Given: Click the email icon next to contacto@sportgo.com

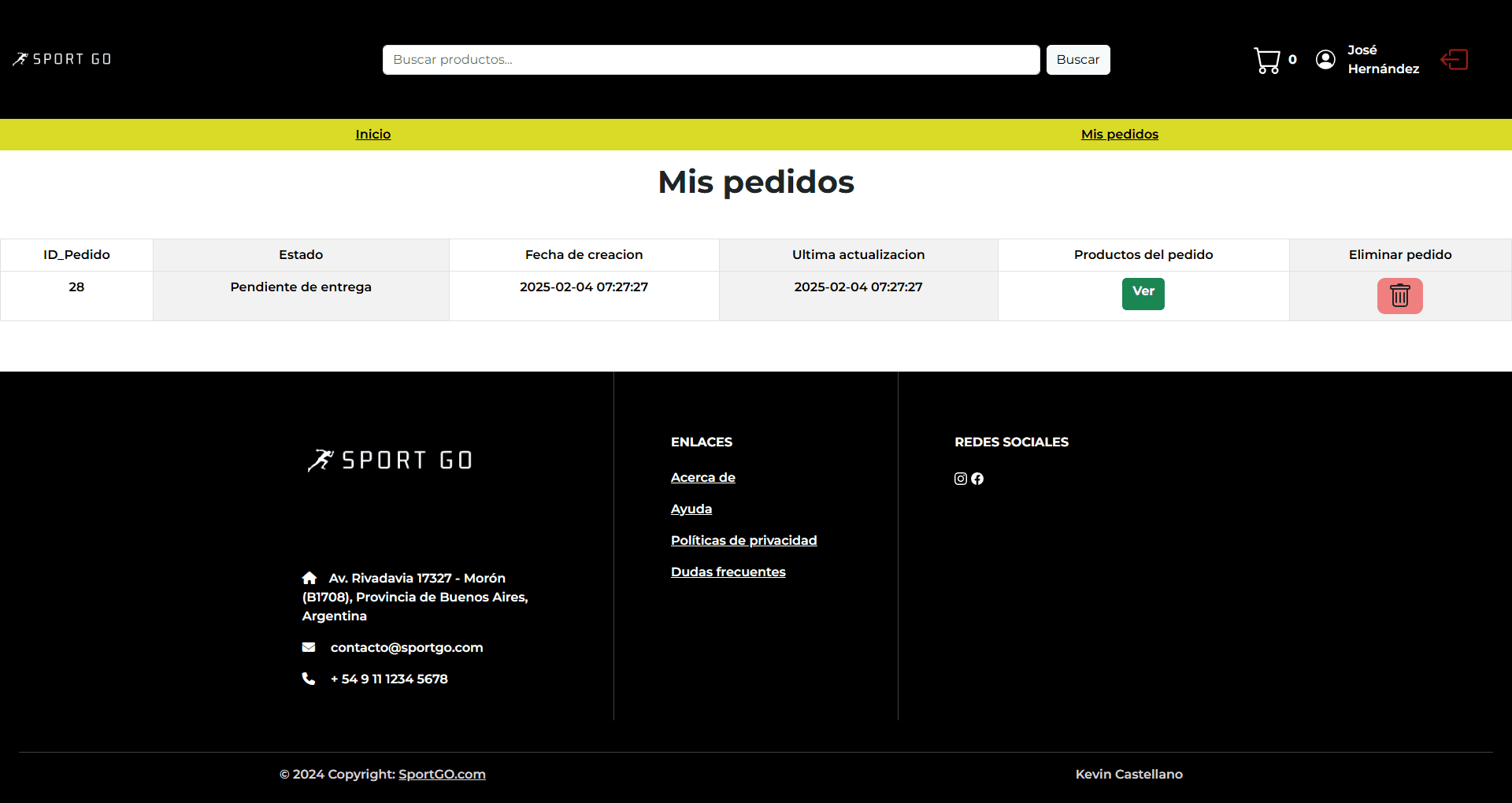Looking at the screenshot, I should pyautogui.click(x=309, y=647).
